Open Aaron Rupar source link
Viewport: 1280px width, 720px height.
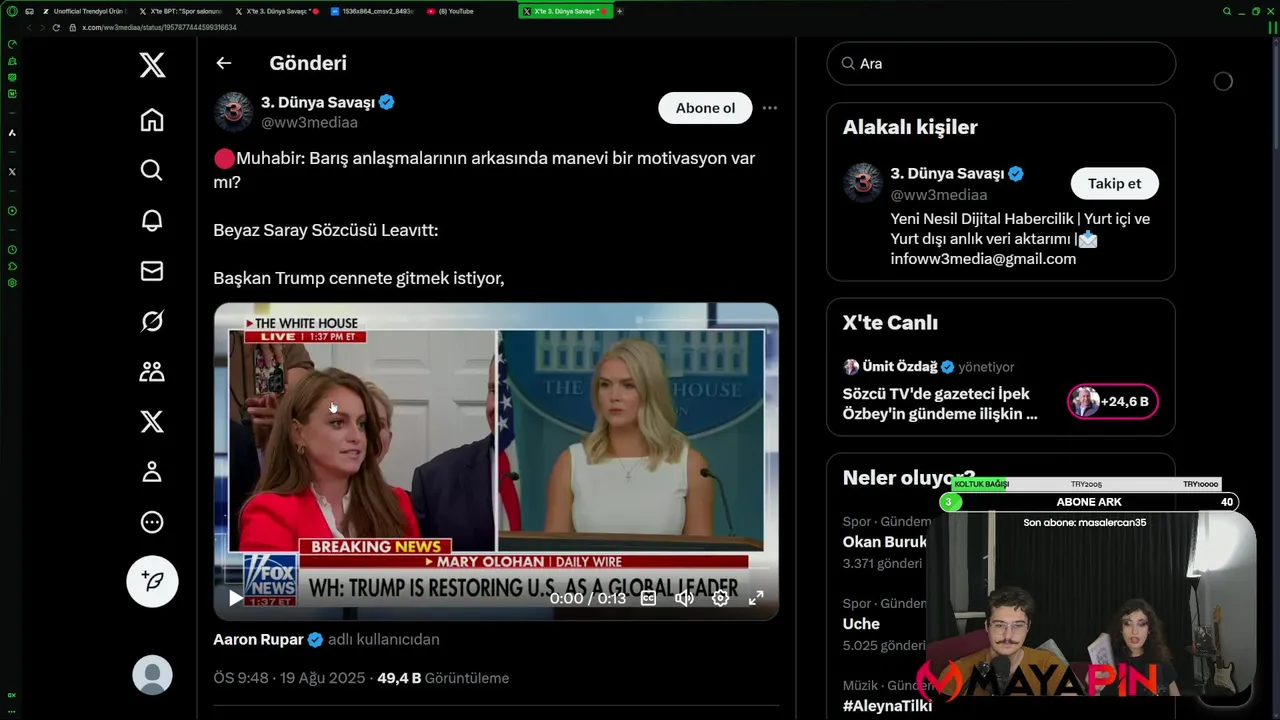(258, 639)
